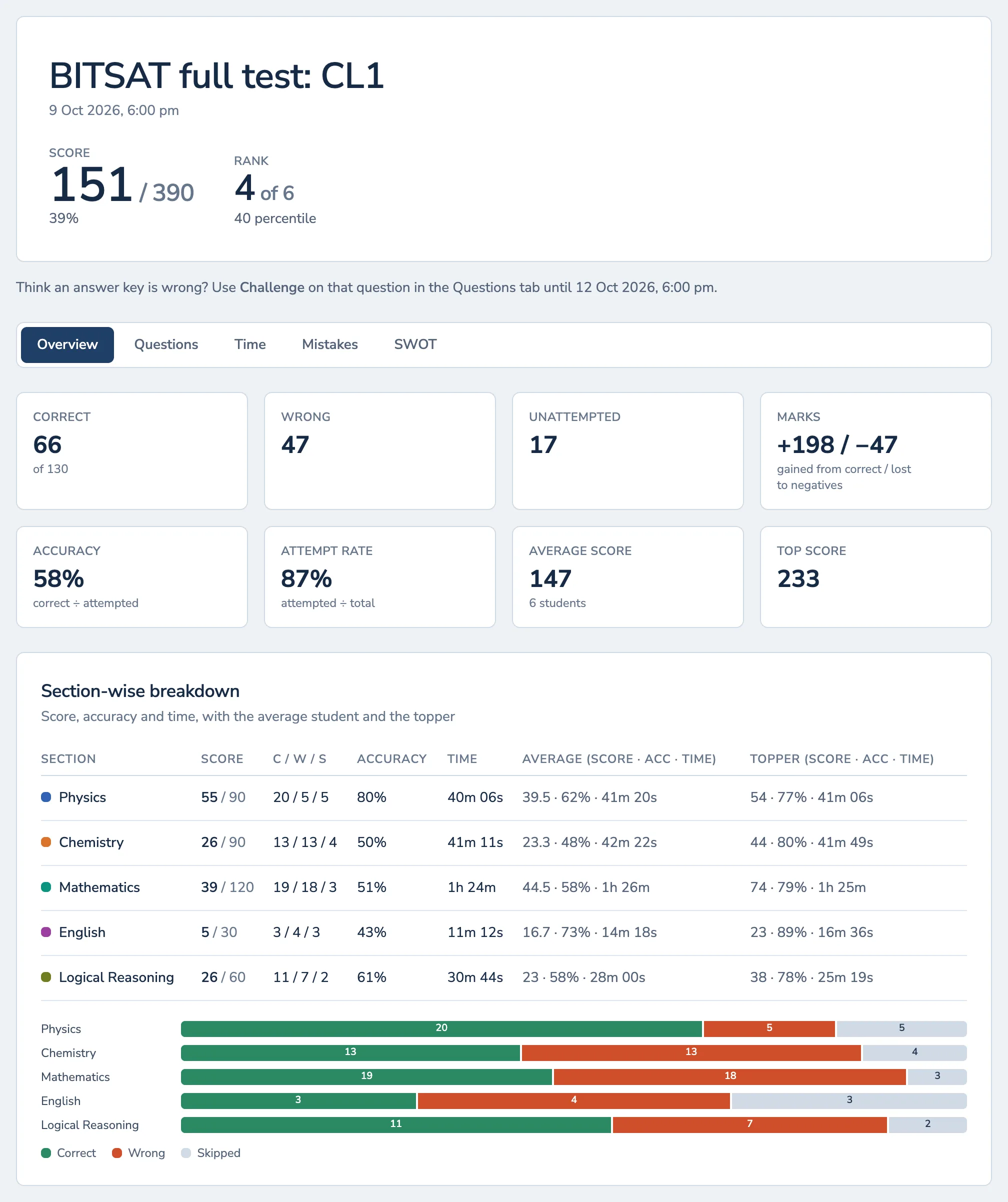Click the BITSAT full test: CL1 title
The image size is (1008, 1202).
216,75
